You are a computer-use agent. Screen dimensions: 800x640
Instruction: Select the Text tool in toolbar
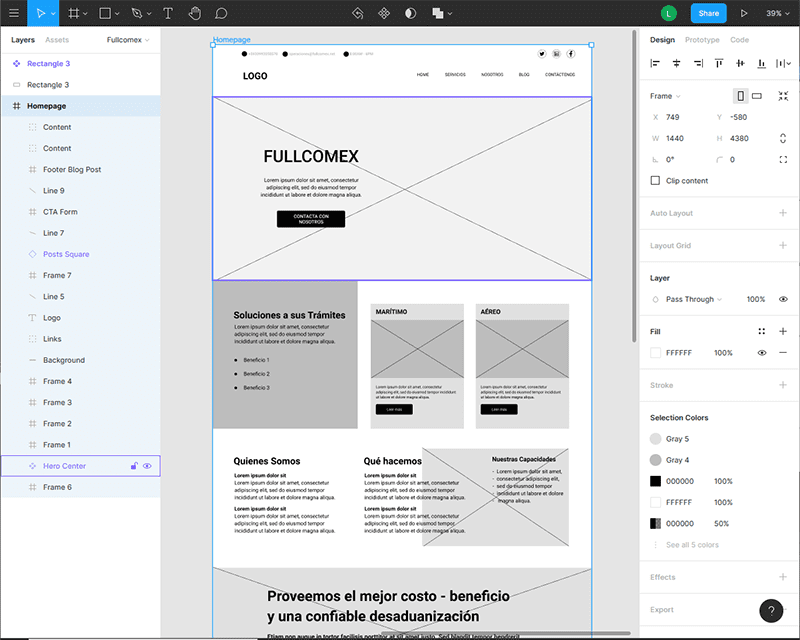(x=167, y=14)
